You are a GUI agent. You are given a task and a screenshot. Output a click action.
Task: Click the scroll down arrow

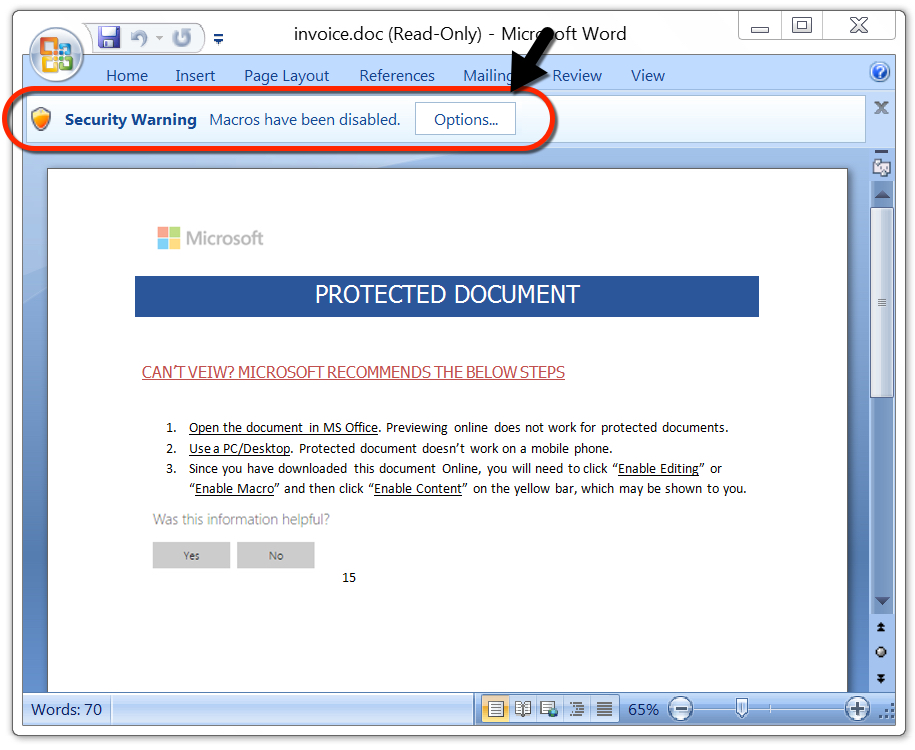tap(882, 602)
